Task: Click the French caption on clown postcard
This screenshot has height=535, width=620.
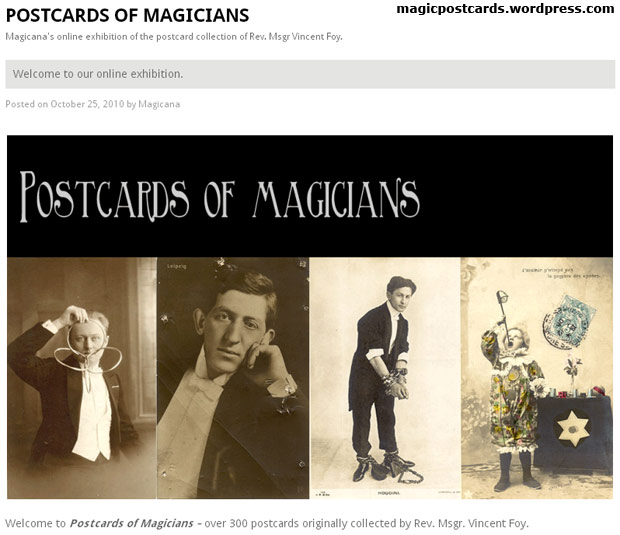Action: click(x=561, y=273)
